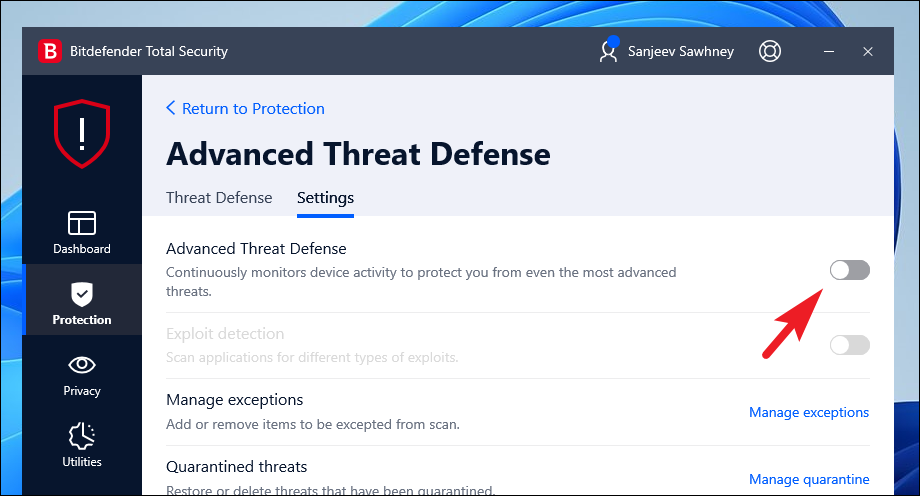The width and height of the screenshot is (920, 496).
Task: Close the Bitdefender Total Security window
Action: (868, 51)
